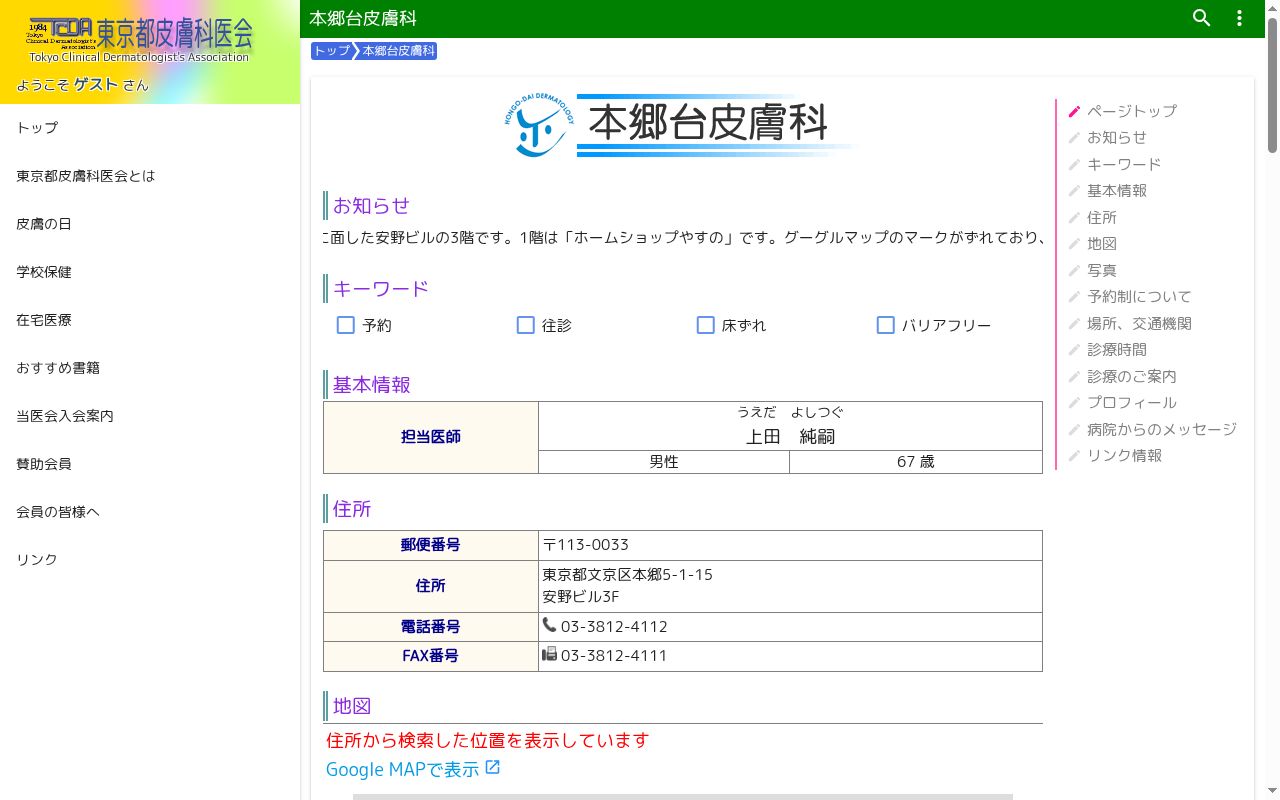This screenshot has width=1280, height=800.
Task: Open リンク in the sidebar
Action: click(x=150, y=560)
